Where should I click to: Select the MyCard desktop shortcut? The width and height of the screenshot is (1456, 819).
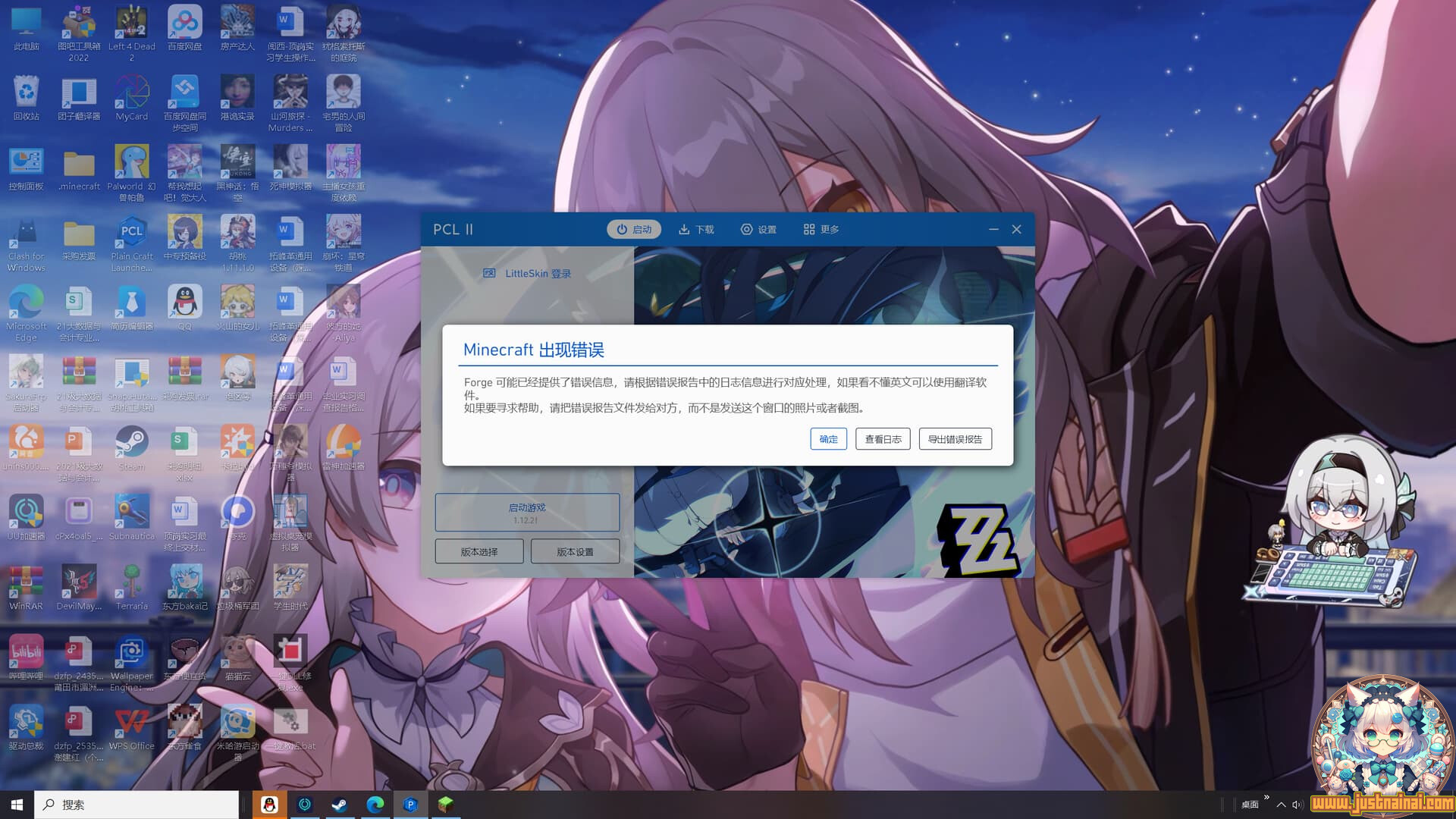tap(131, 99)
